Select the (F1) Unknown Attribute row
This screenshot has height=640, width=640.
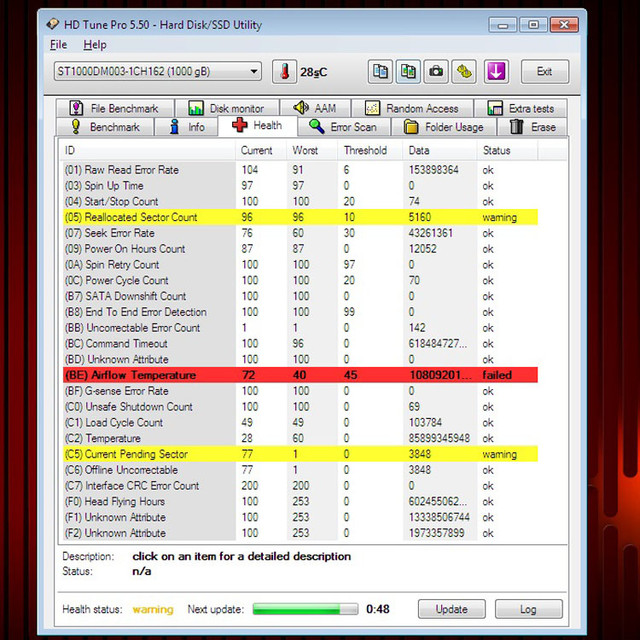[x=300, y=518]
